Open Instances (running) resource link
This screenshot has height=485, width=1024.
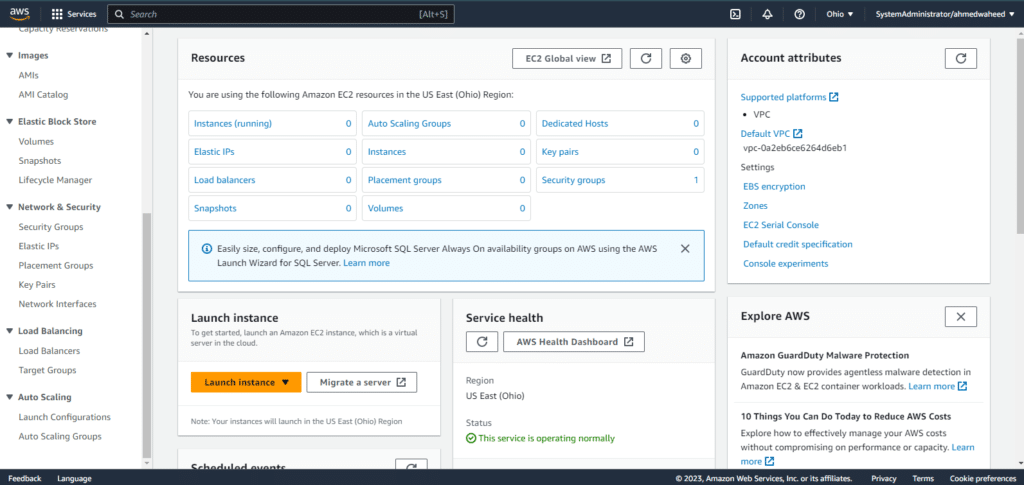point(232,123)
